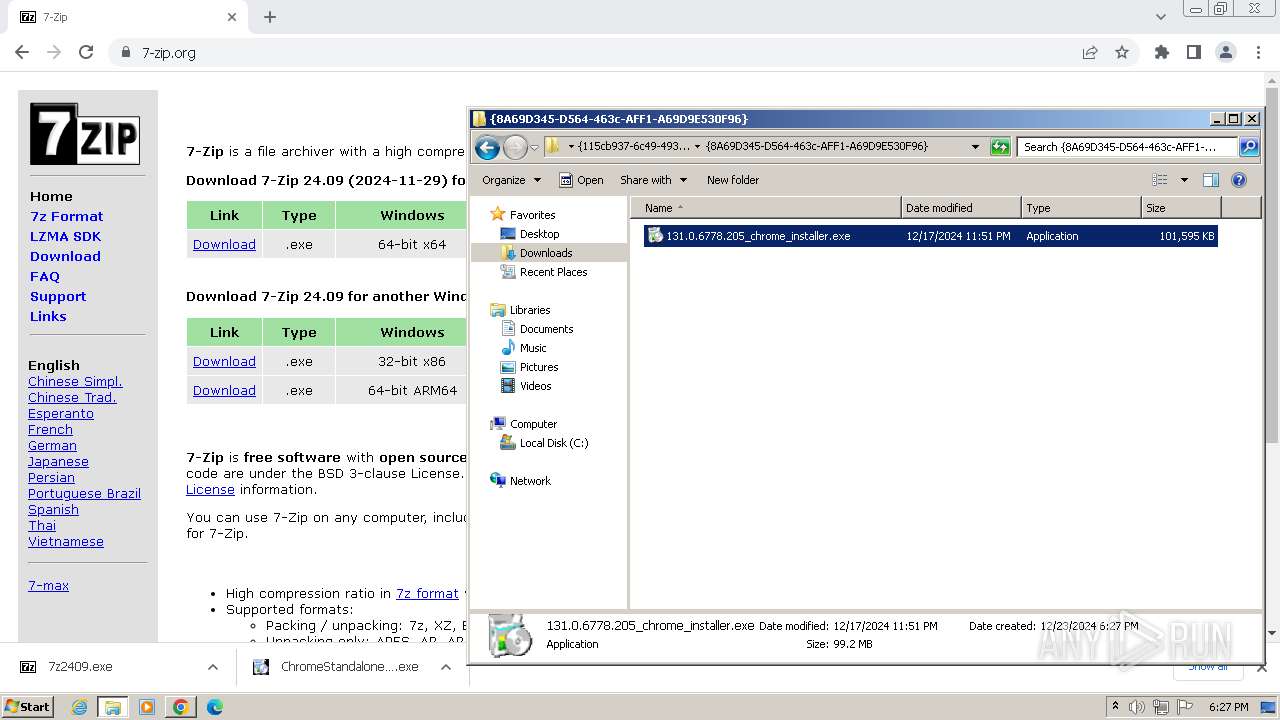
Task: Switch language to German
Action: [52, 445]
